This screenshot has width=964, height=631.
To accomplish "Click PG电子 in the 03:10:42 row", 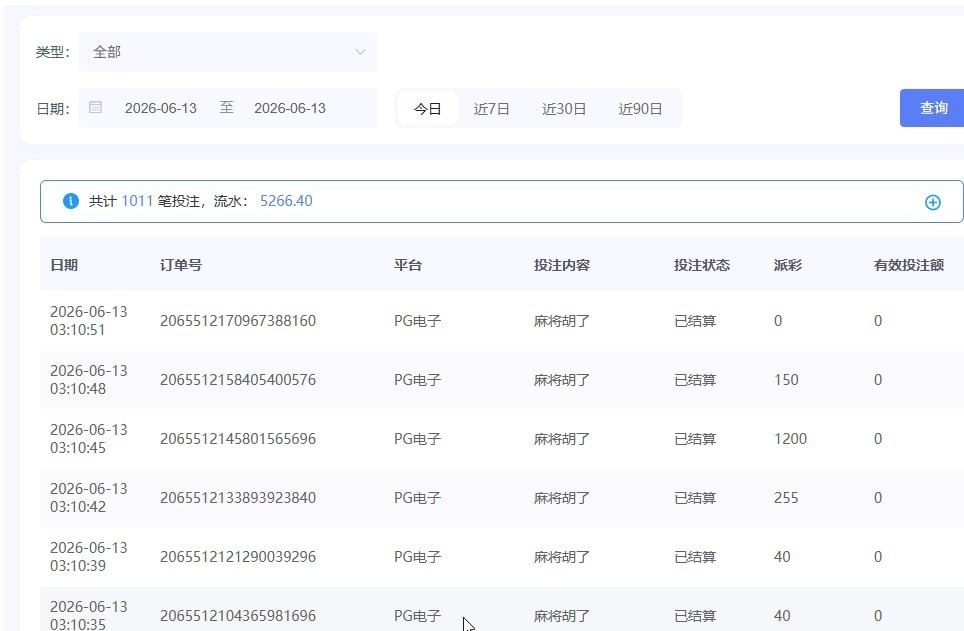I will (417, 498).
